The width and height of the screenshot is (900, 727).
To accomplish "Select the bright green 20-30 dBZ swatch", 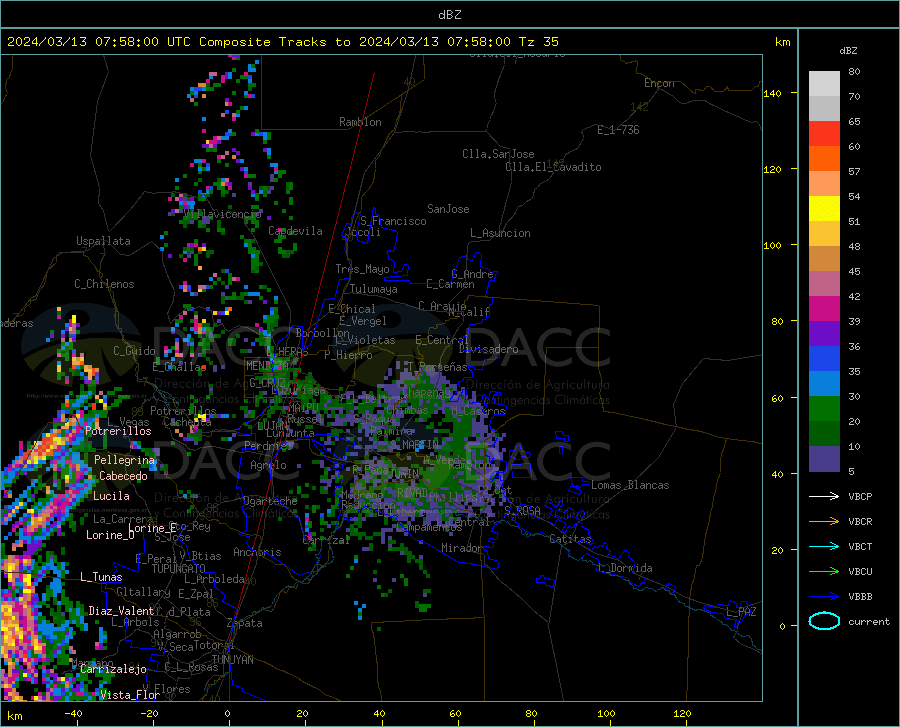I will click(x=824, y=409).
